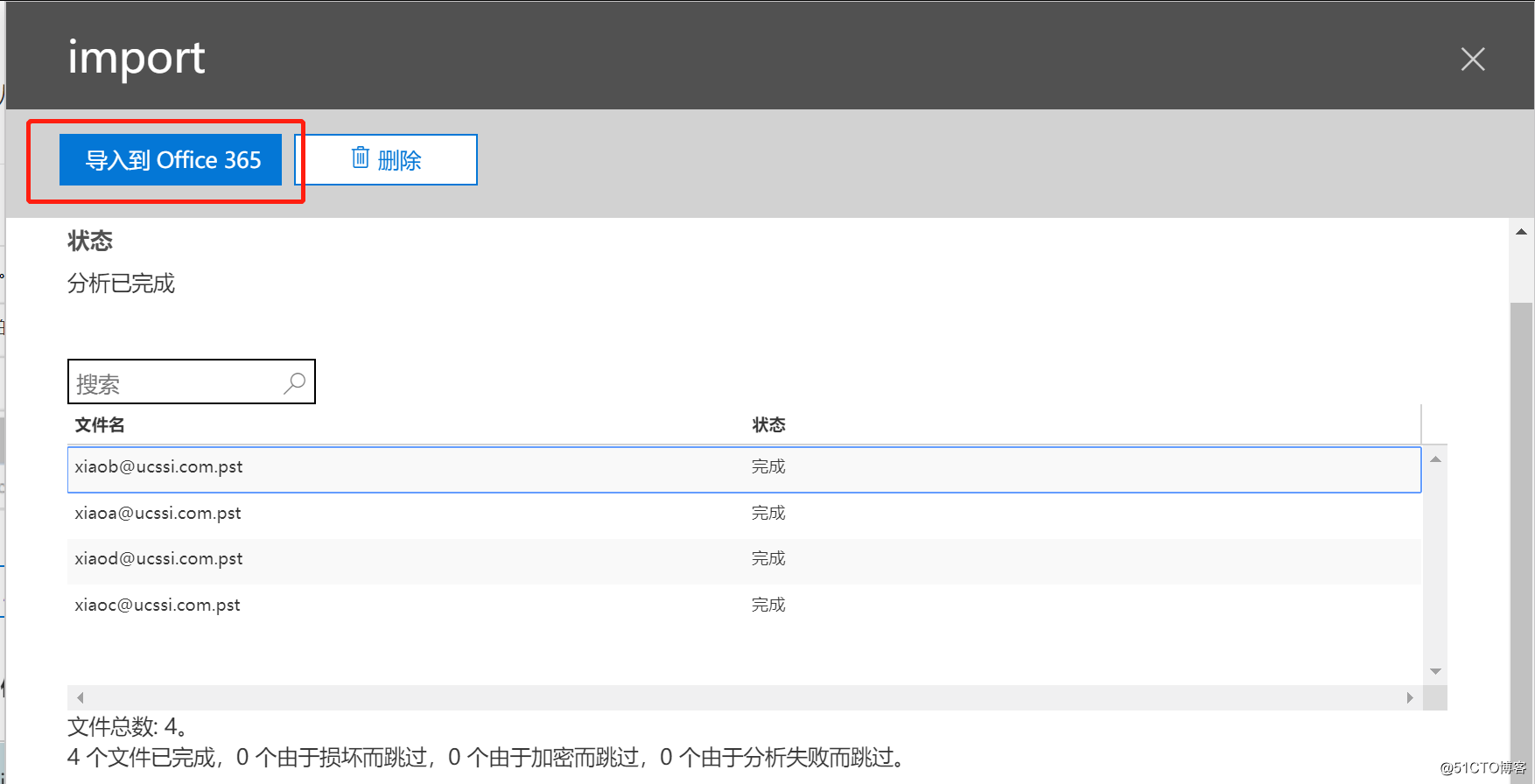Click the 导入到 Office 365 button
Image resolution: width=1535 pixels, height=784 pixels.
(171, 159)
